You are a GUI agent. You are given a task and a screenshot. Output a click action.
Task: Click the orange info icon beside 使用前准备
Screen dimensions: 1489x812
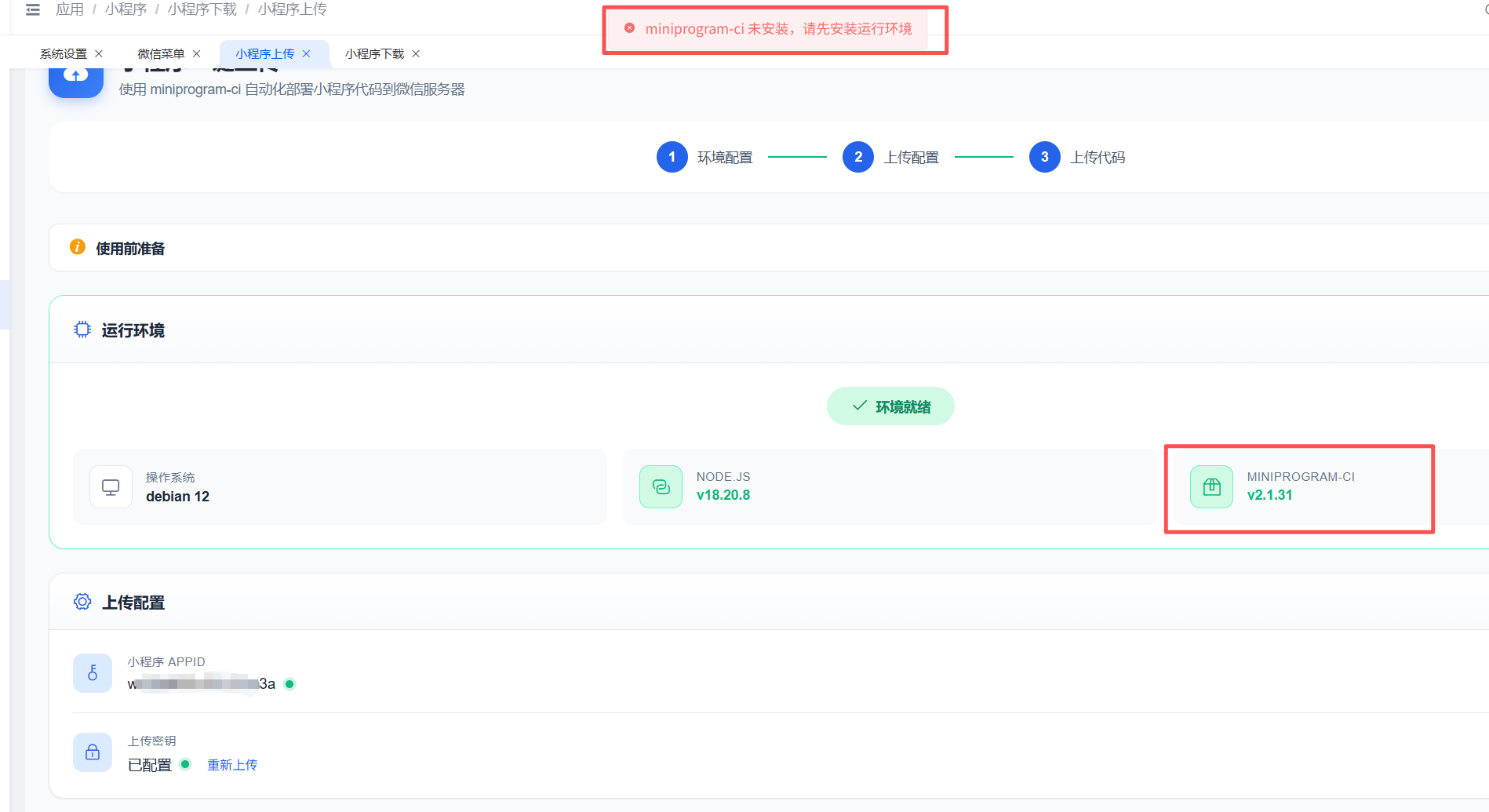(x=78, y=247)
